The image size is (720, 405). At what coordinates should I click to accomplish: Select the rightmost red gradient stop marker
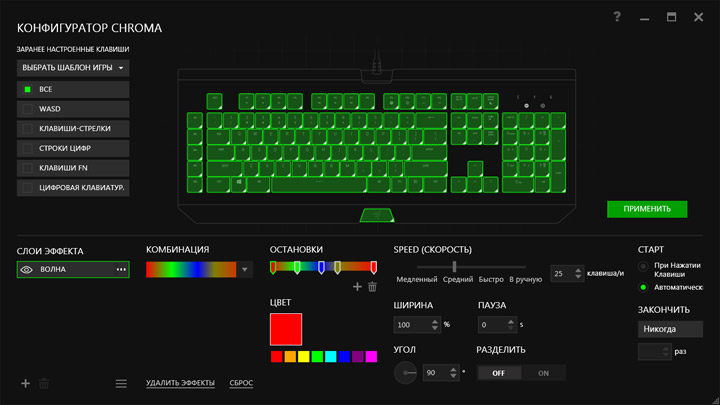(373, 267)
